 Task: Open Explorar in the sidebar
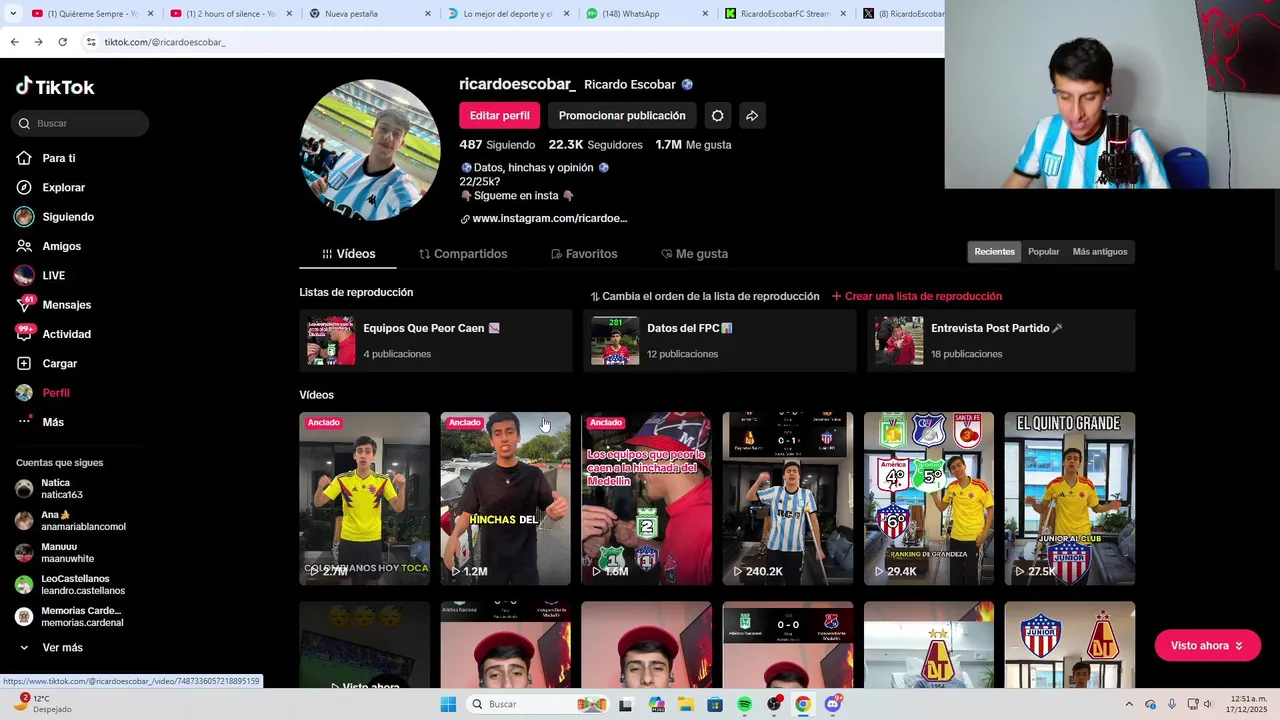[63, 187]
